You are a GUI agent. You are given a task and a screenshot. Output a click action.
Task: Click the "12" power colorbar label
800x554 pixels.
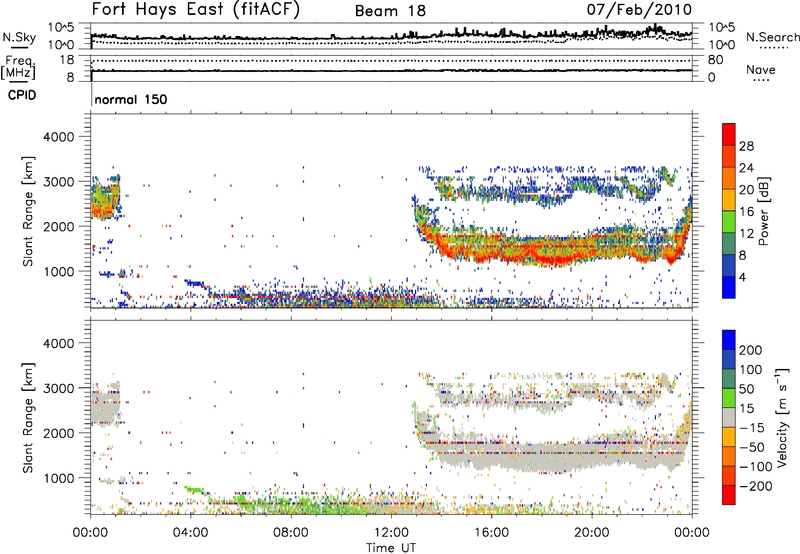click(746, 234)
